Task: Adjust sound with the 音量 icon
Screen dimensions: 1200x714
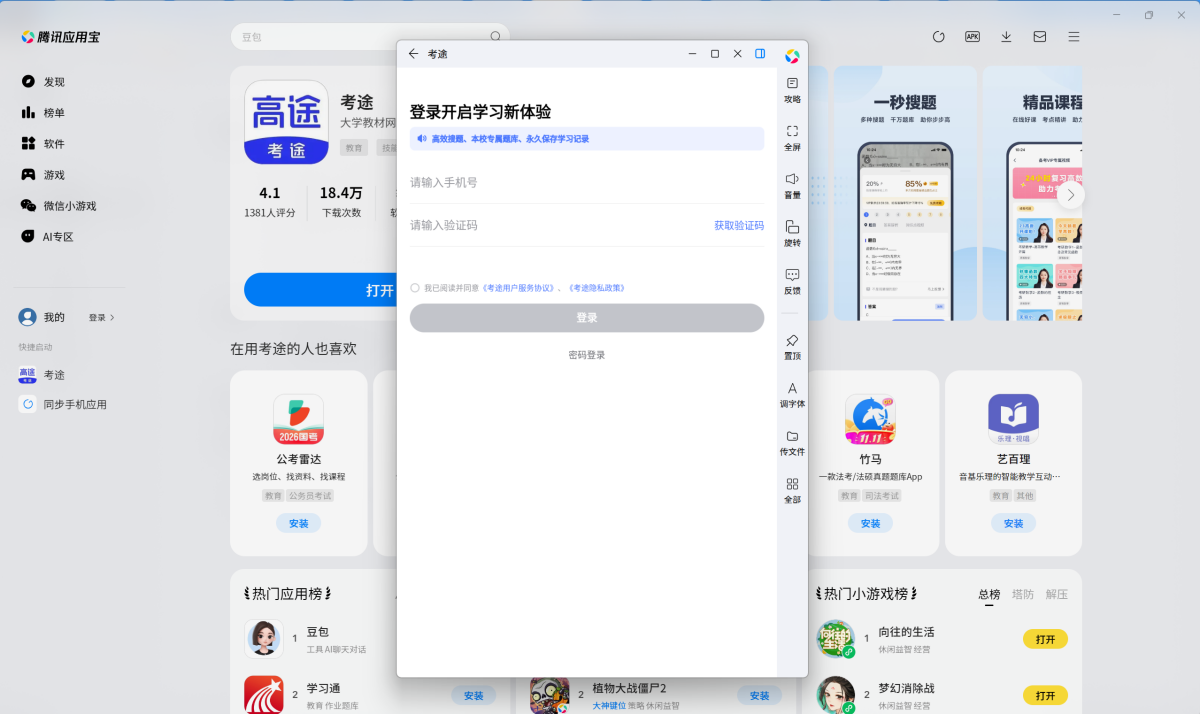Action: tap(791, 187)
